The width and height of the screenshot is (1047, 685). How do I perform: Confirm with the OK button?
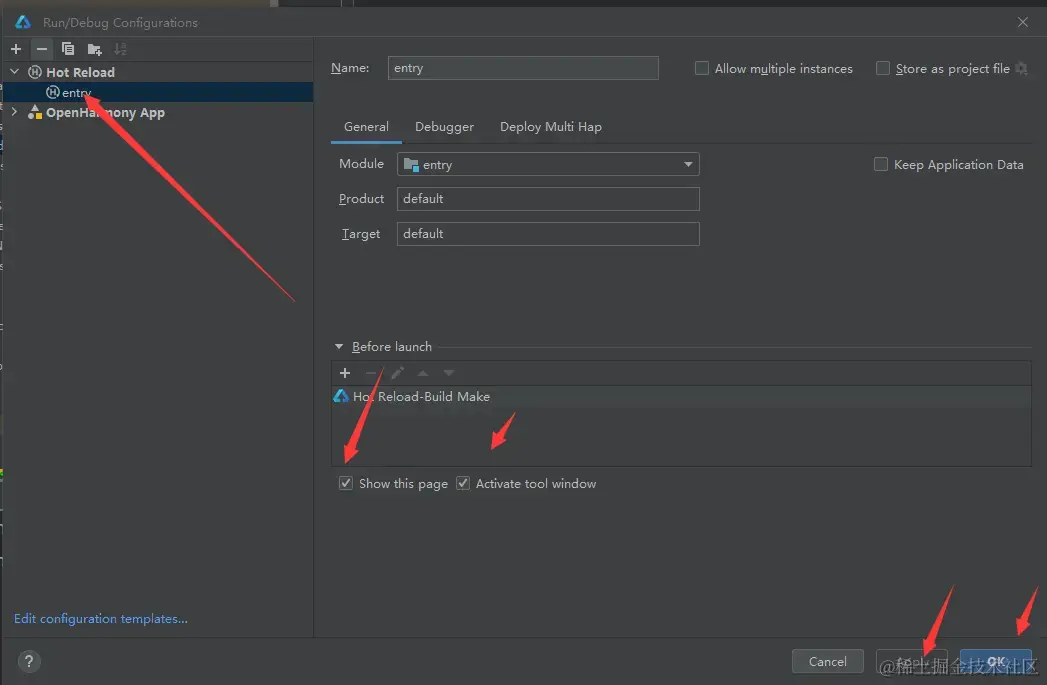click(996, 662)
